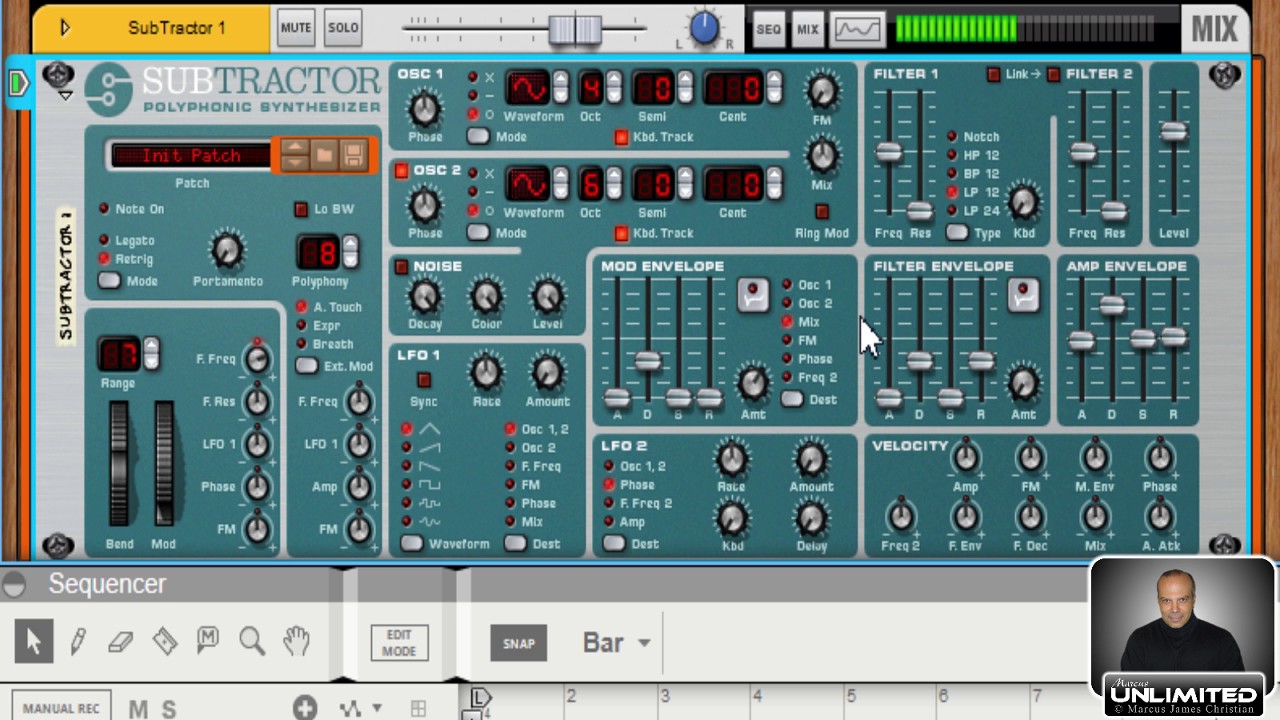This screenshot has width=1280, height=720.
Task: Click the FM knob next to OSC 1
Action: (822, 91)
